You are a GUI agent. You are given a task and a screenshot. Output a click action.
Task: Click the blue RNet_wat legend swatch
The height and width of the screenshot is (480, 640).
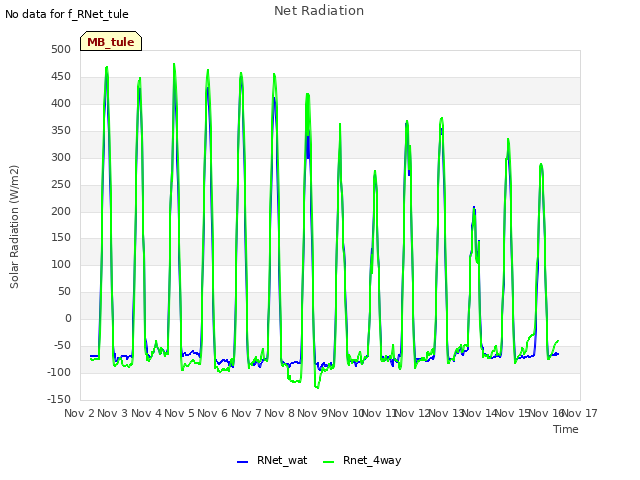[242, 462]
